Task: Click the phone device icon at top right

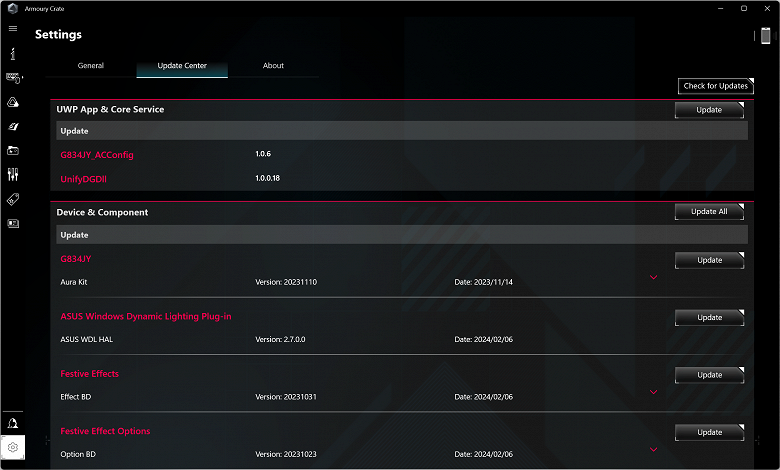Action: point(766,36)
